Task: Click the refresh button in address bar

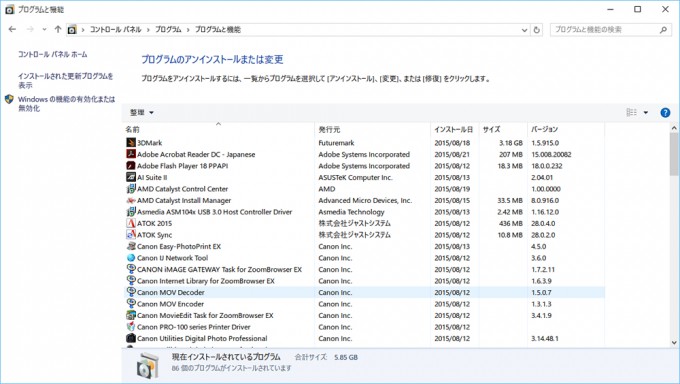Action: click(536, 30)
